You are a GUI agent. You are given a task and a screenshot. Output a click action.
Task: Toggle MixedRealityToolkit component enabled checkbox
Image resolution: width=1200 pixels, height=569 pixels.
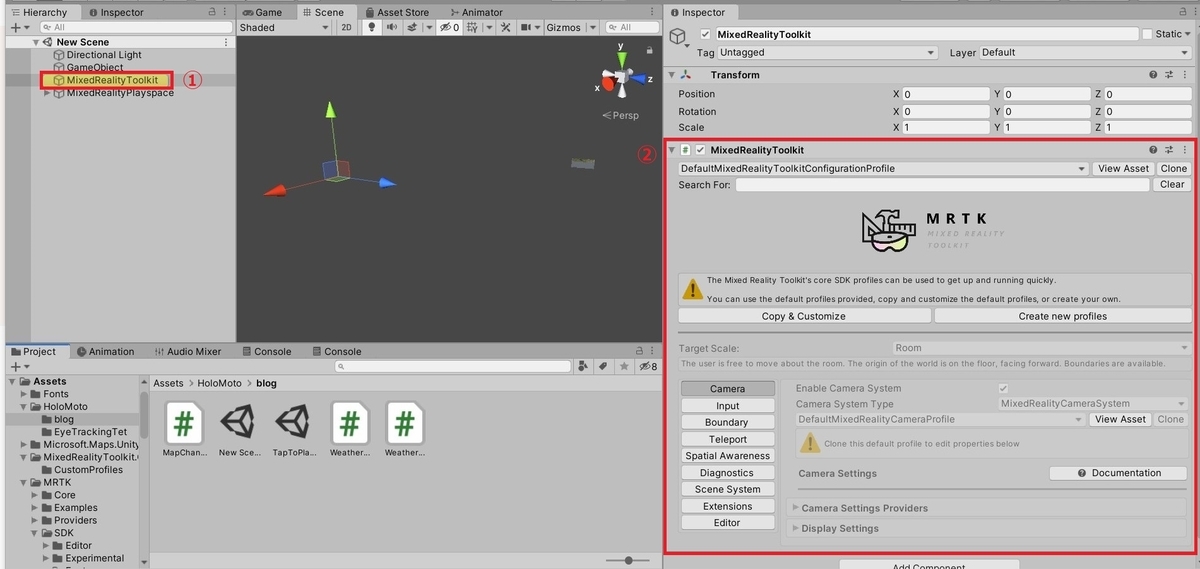[x=701, y=150]
